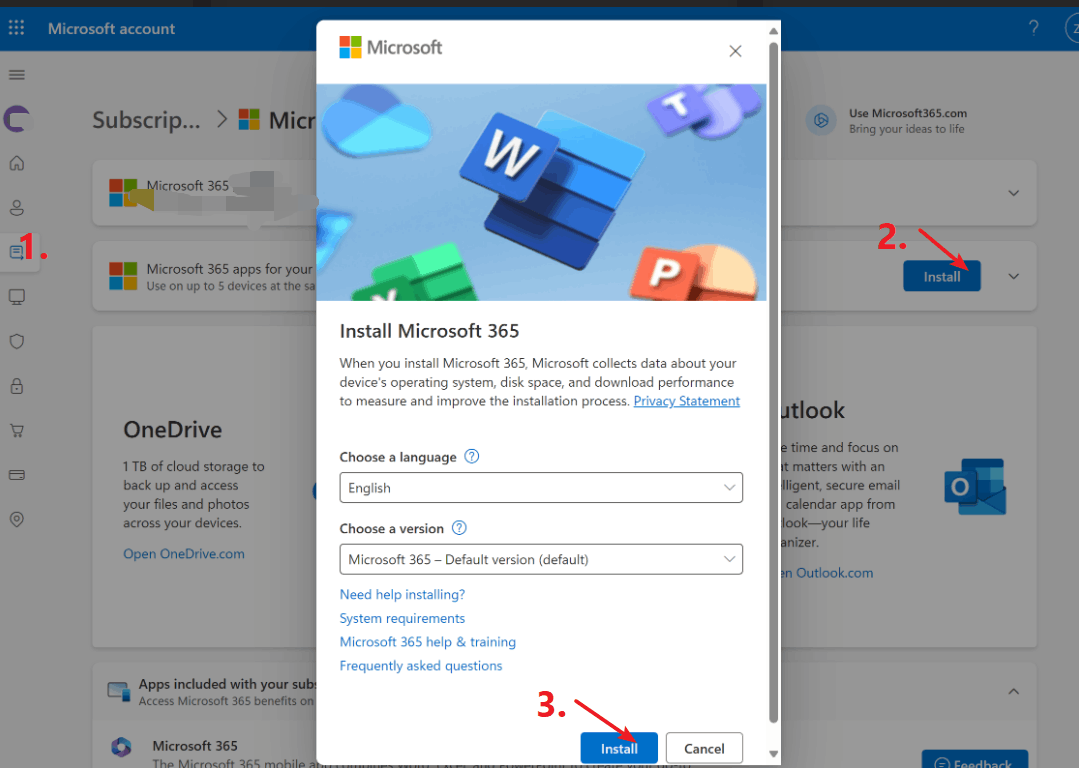The image size is (1079, 768).
Task: Click the Install button in the dialog
Action: [619, 748]
